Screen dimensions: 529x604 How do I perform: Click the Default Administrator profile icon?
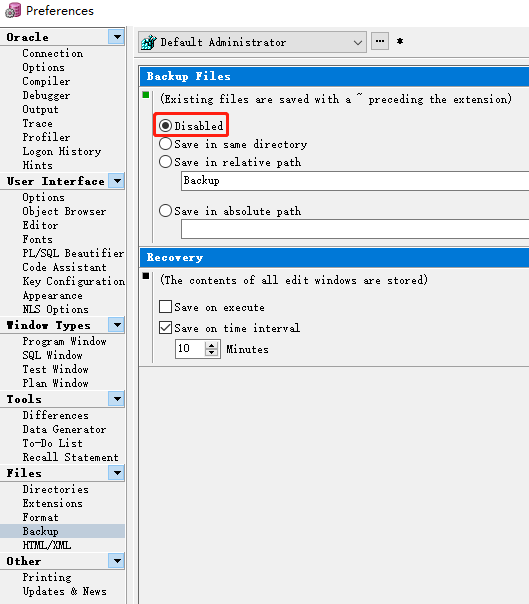149,42
